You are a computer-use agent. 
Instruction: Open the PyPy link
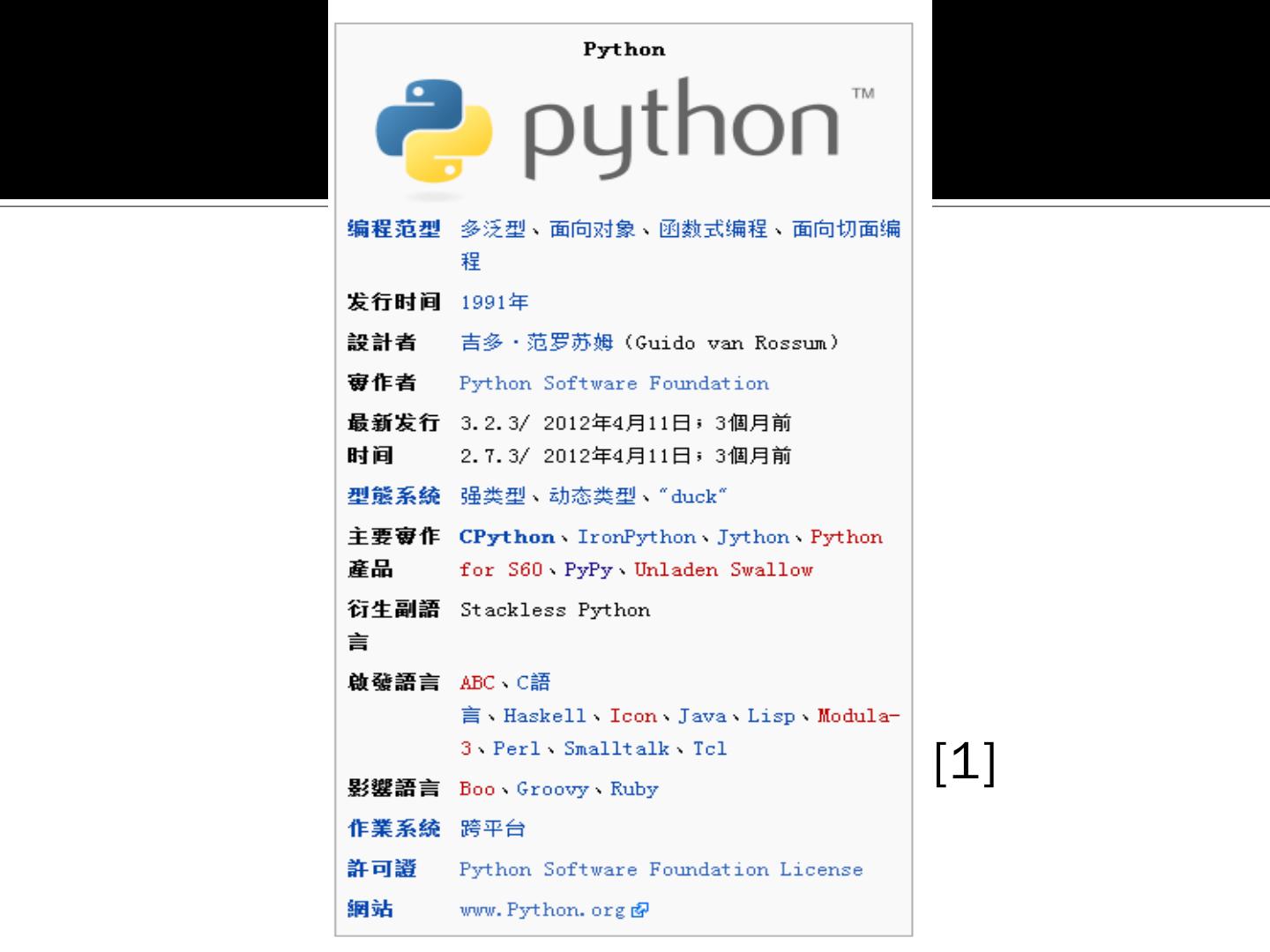pyautogui.click(x=588, y=569)
